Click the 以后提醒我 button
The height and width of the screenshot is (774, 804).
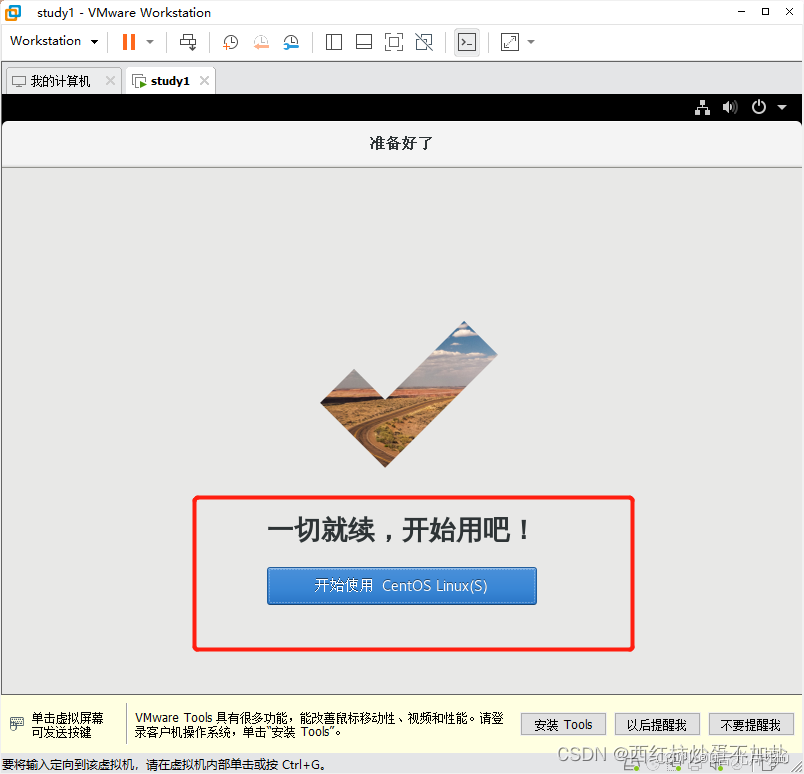click(x=657, y=725)
